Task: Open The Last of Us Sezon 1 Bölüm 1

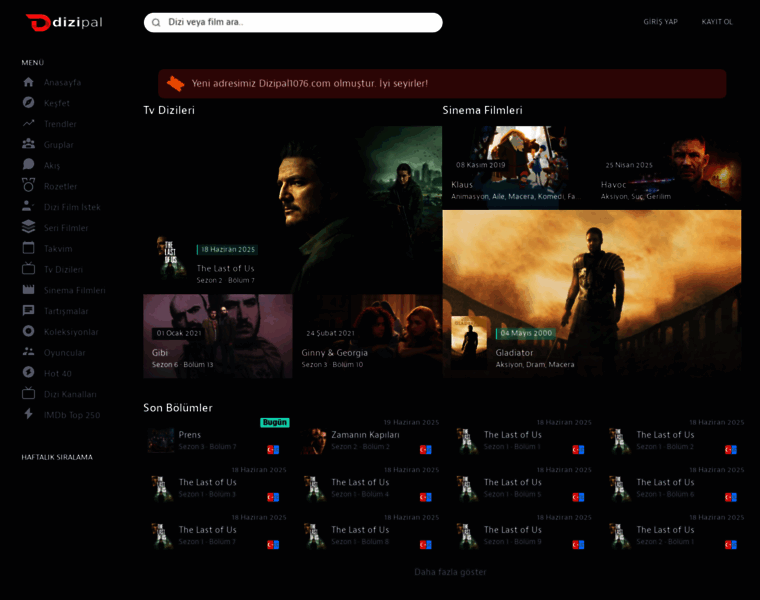Action: [520, 440]
